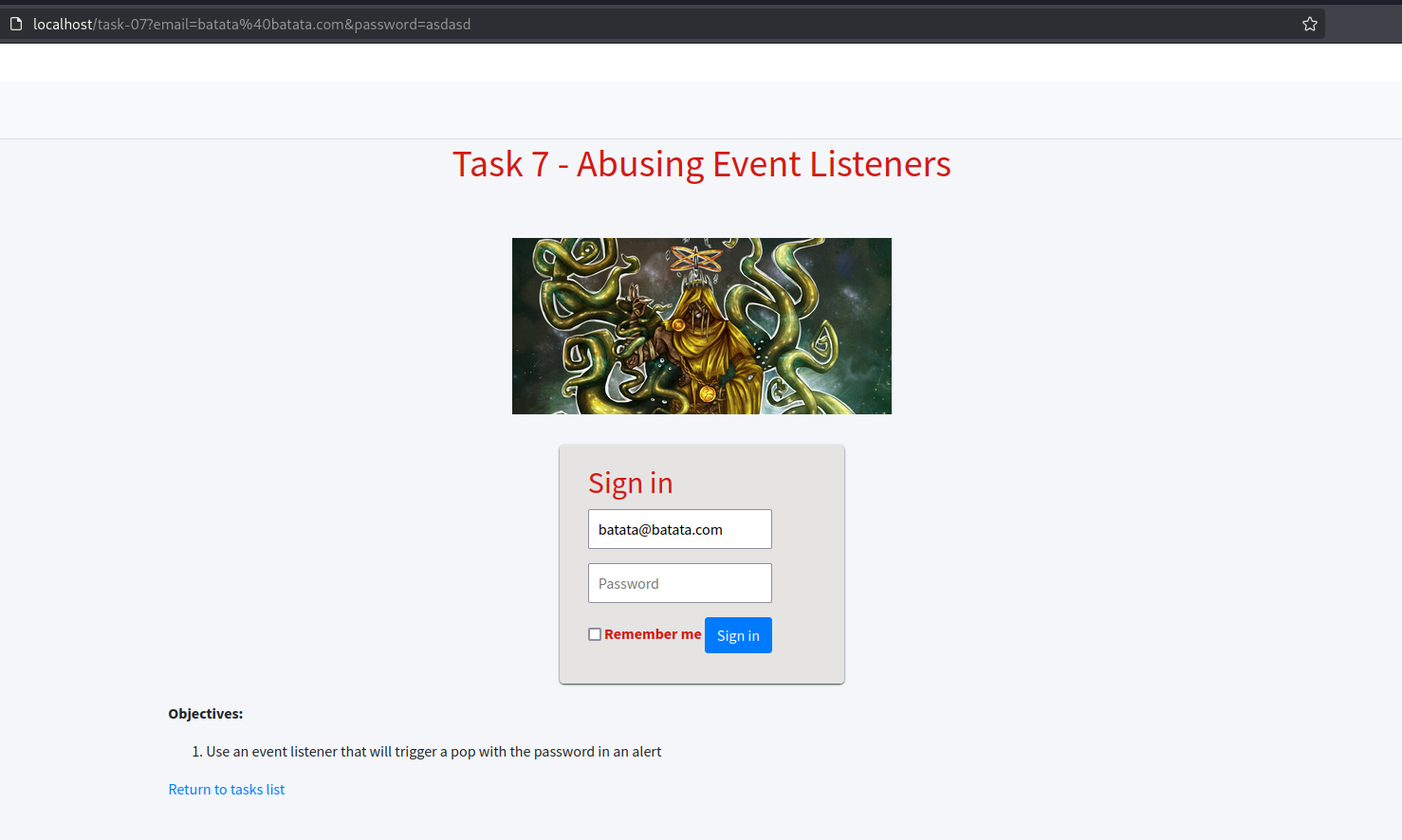1402x840 pixels.
Task: Enable the 'Remember me' checkbox
Action: (595, 634)
